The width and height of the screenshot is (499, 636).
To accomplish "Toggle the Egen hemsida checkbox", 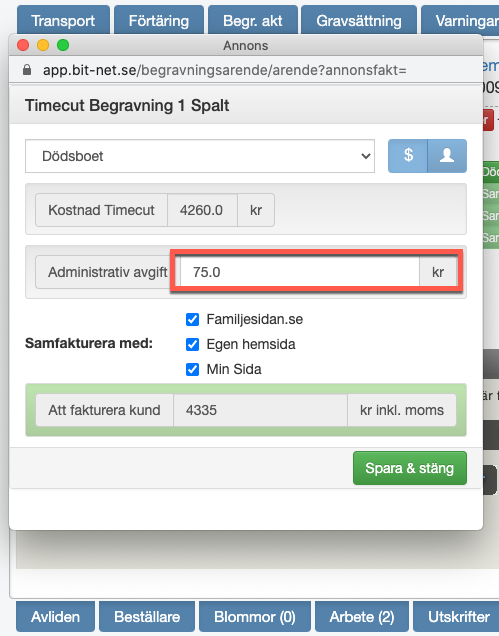I will 192,344.
